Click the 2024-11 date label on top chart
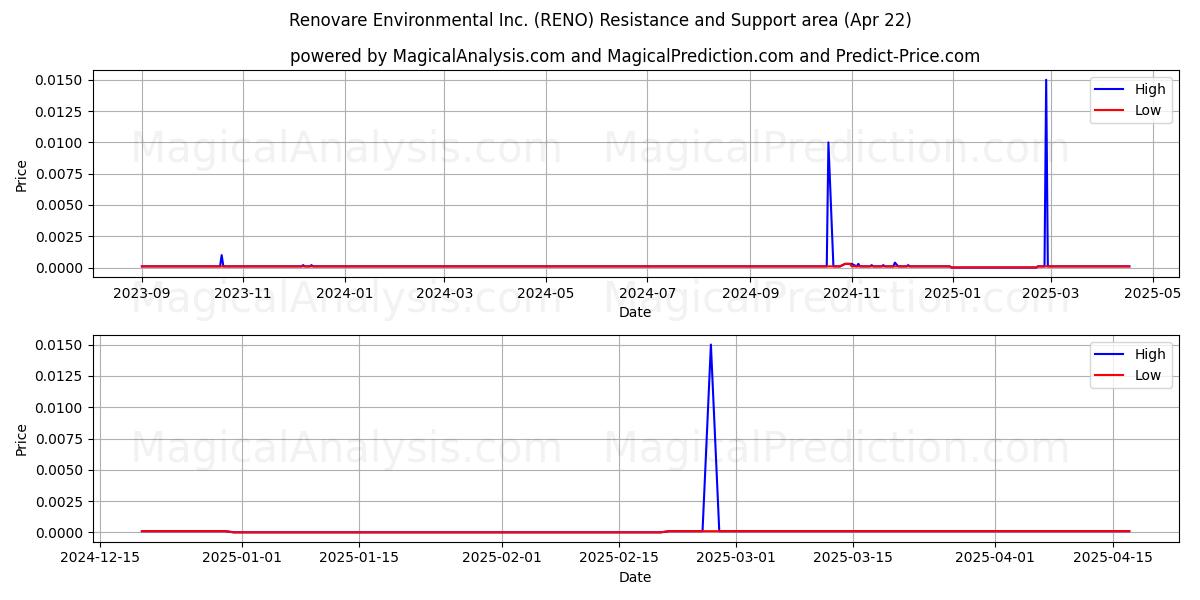 (x=851, y=293)
